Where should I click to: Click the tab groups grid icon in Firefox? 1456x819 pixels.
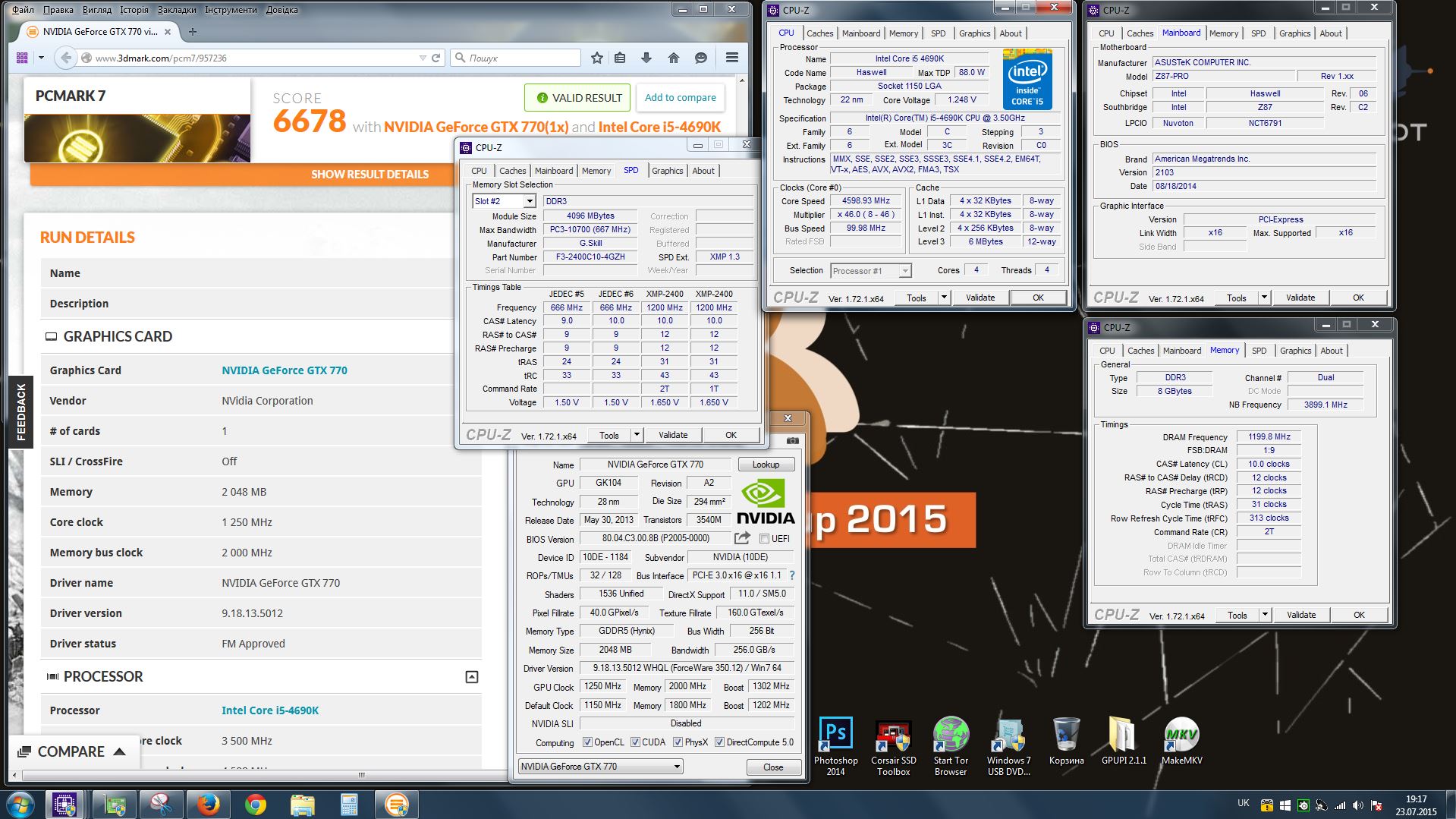click(x=22, y=58)
